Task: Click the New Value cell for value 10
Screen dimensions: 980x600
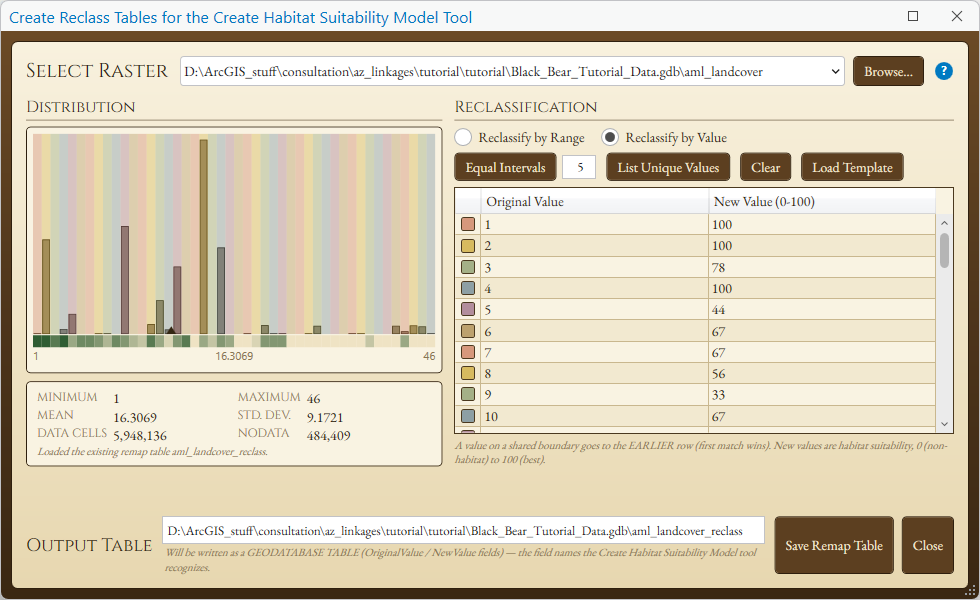Action: pyautogui.click(x=822, y=416)
